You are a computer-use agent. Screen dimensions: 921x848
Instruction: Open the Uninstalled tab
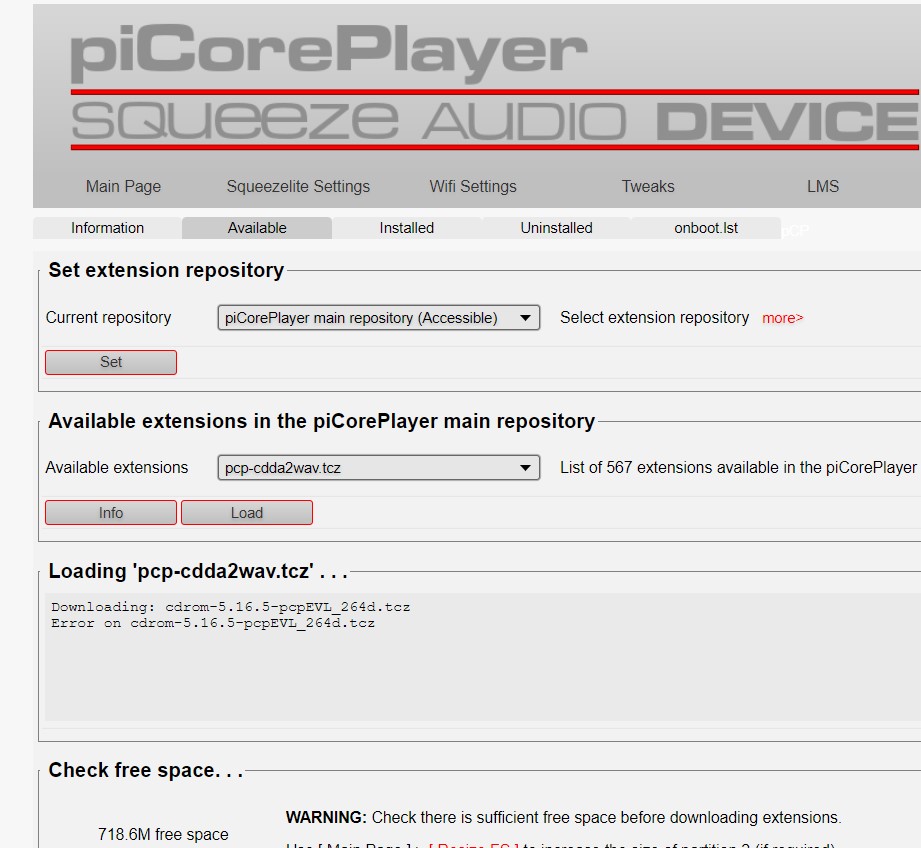tap(556, 228)
